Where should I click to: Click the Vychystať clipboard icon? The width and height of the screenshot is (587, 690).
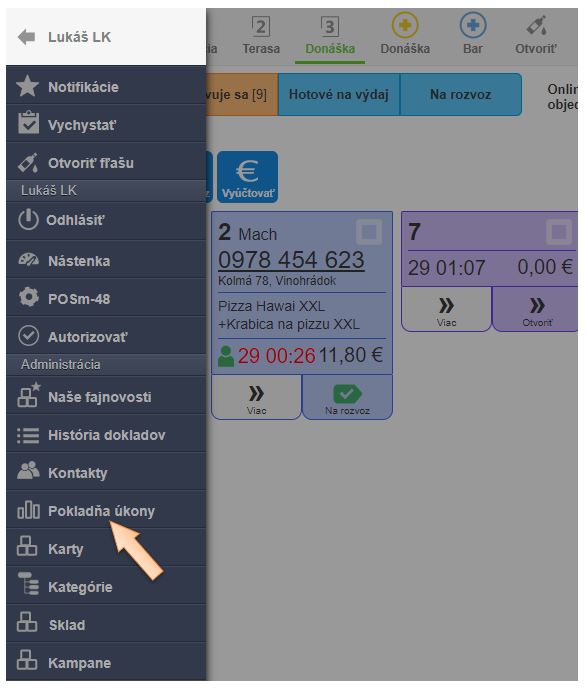coord(28,122)
